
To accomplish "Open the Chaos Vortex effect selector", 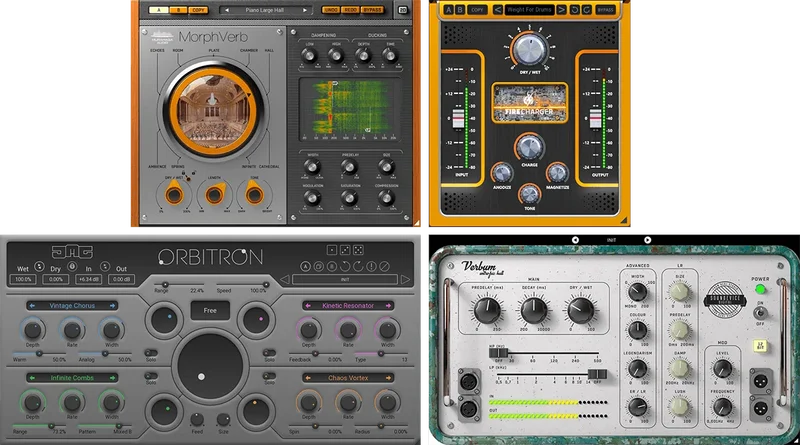I will (x=348, y=378).
